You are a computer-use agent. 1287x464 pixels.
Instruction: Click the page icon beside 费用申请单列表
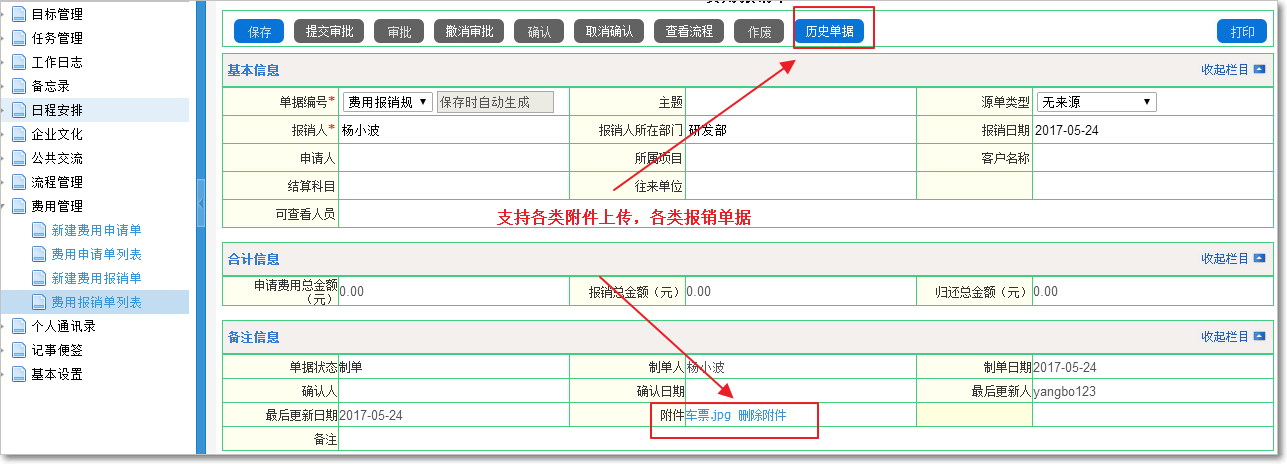point(39,254)
